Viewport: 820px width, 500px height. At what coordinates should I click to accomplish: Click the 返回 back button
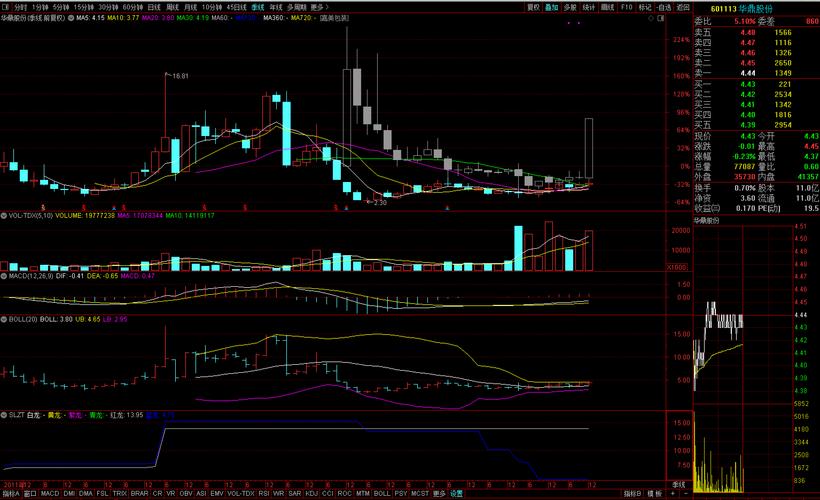[684, 6]
